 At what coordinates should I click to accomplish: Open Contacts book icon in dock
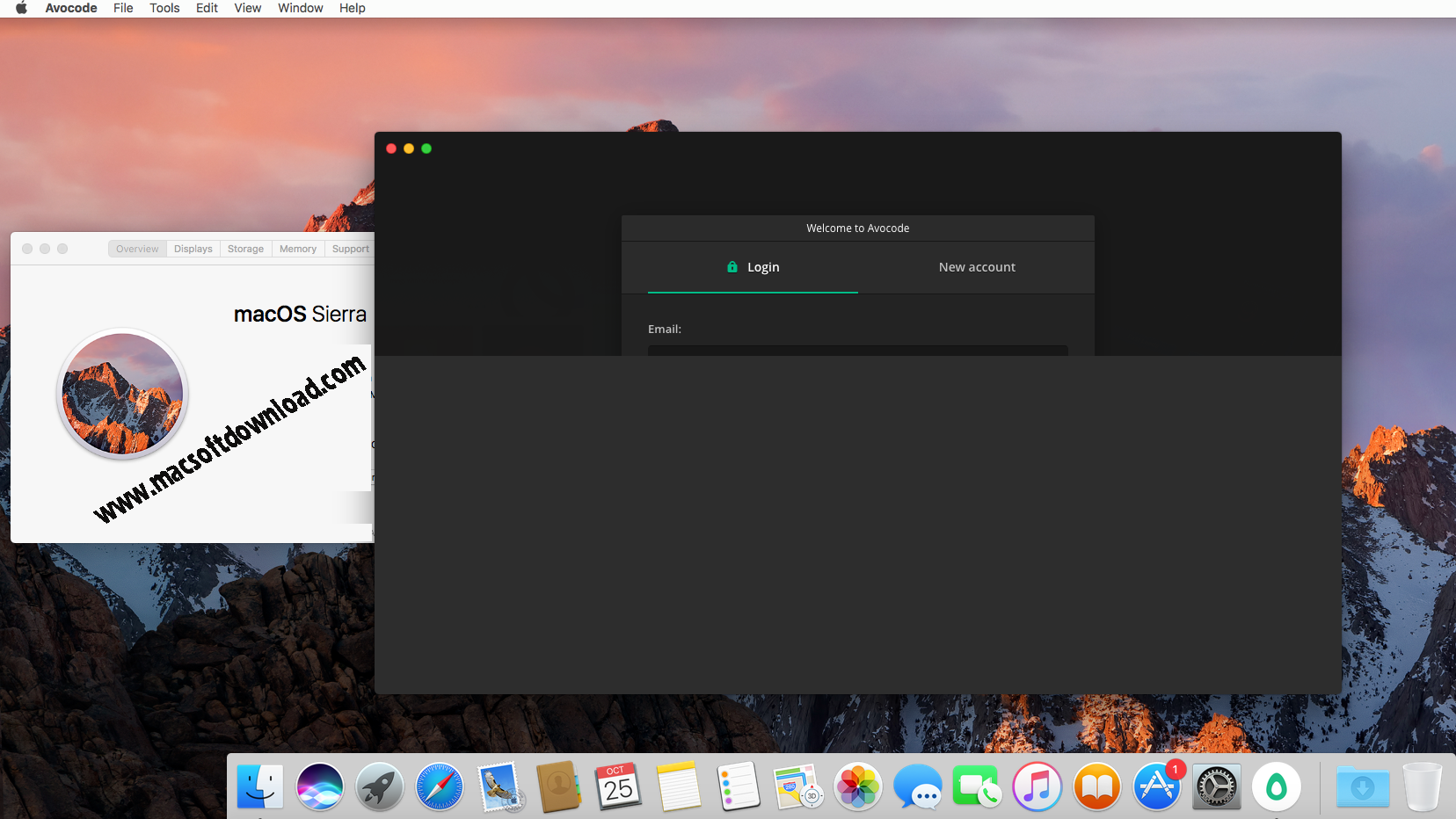click(x=559, y=786)
